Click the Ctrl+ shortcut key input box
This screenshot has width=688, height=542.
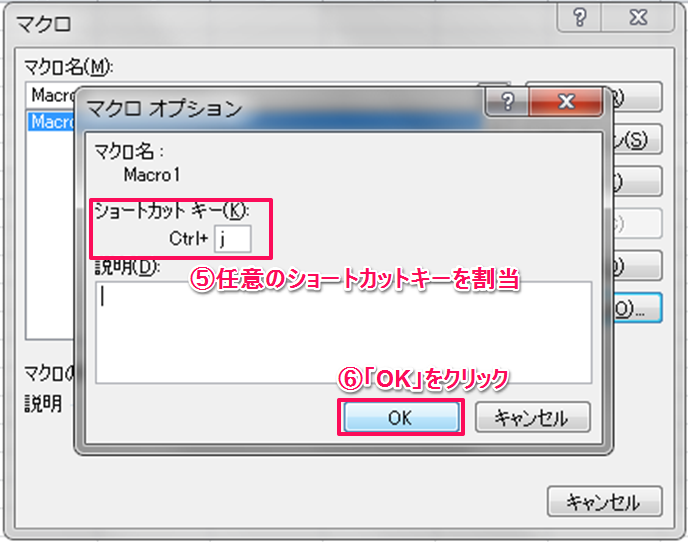tap(233, 239)
